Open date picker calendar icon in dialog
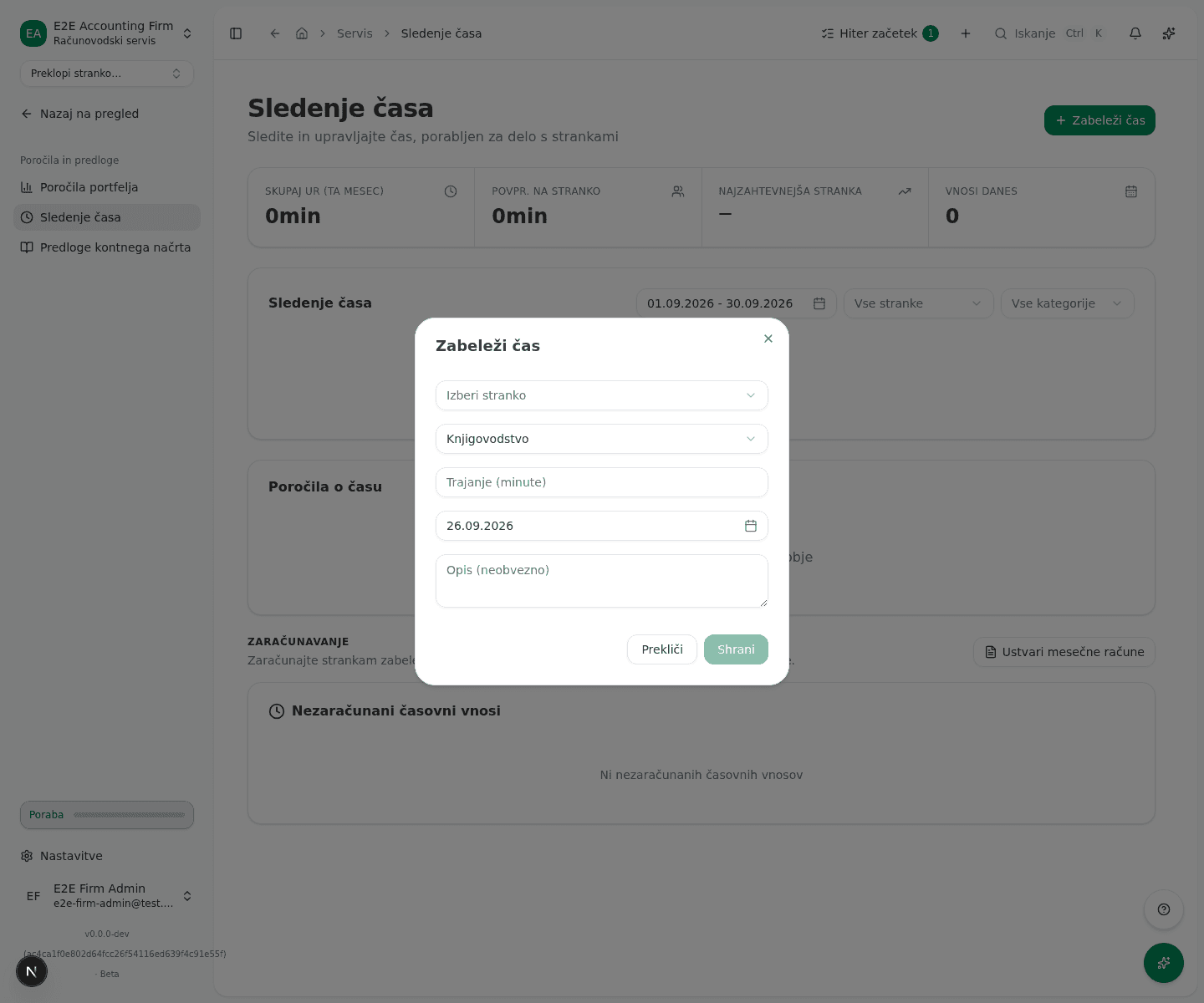1204x1003 pixels. pos(751,526)
